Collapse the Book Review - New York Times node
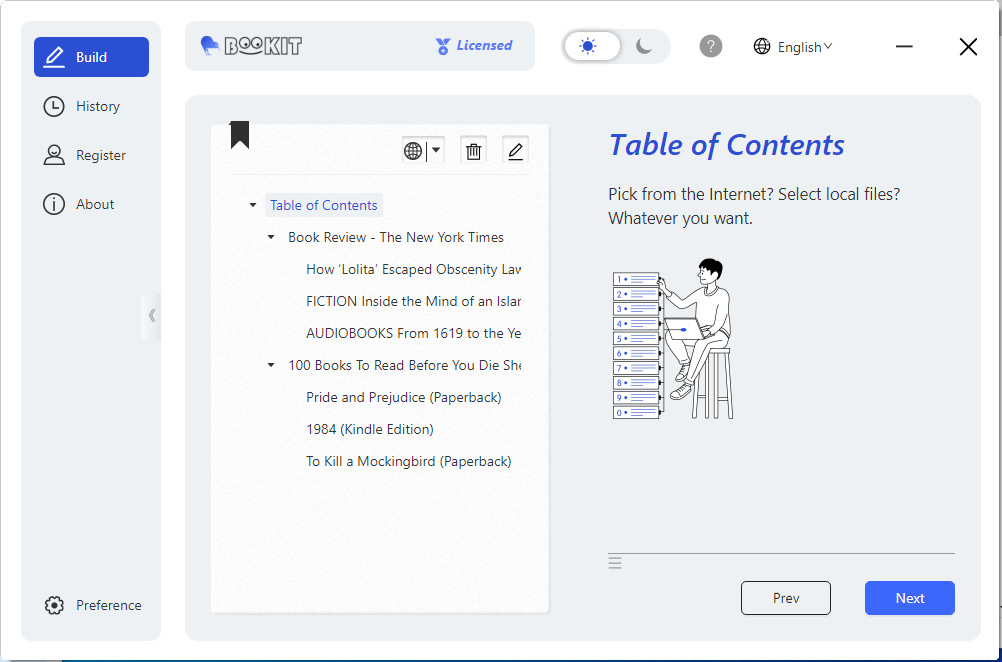1002x662 pixels. tap(271, 237)
